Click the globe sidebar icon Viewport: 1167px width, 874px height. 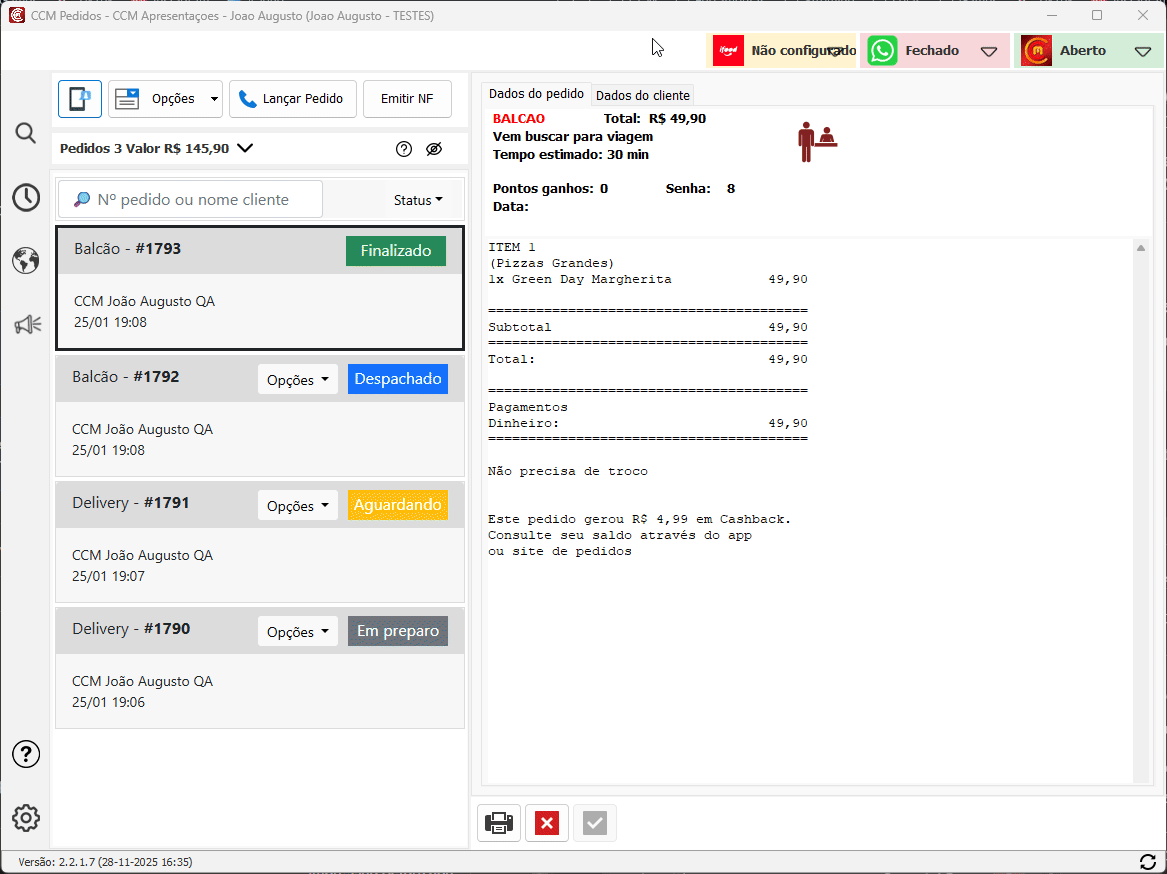pos(26,261)
